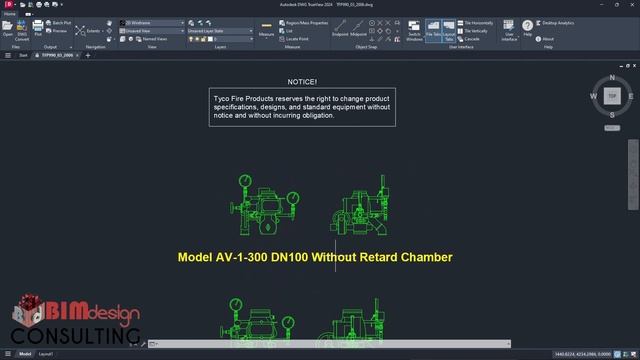Viewport: 640px width, 360px height.
Task: Click the quick-access Plot printer icon
Action: click(39, 5)
